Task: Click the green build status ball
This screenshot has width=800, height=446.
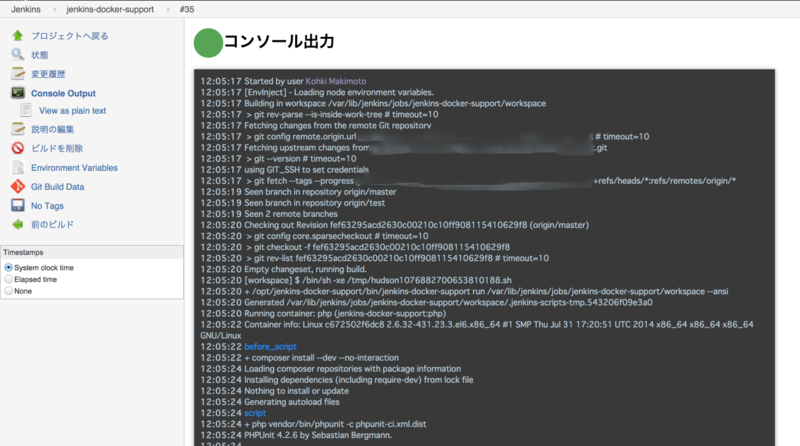Action: [x=208, y=43]
